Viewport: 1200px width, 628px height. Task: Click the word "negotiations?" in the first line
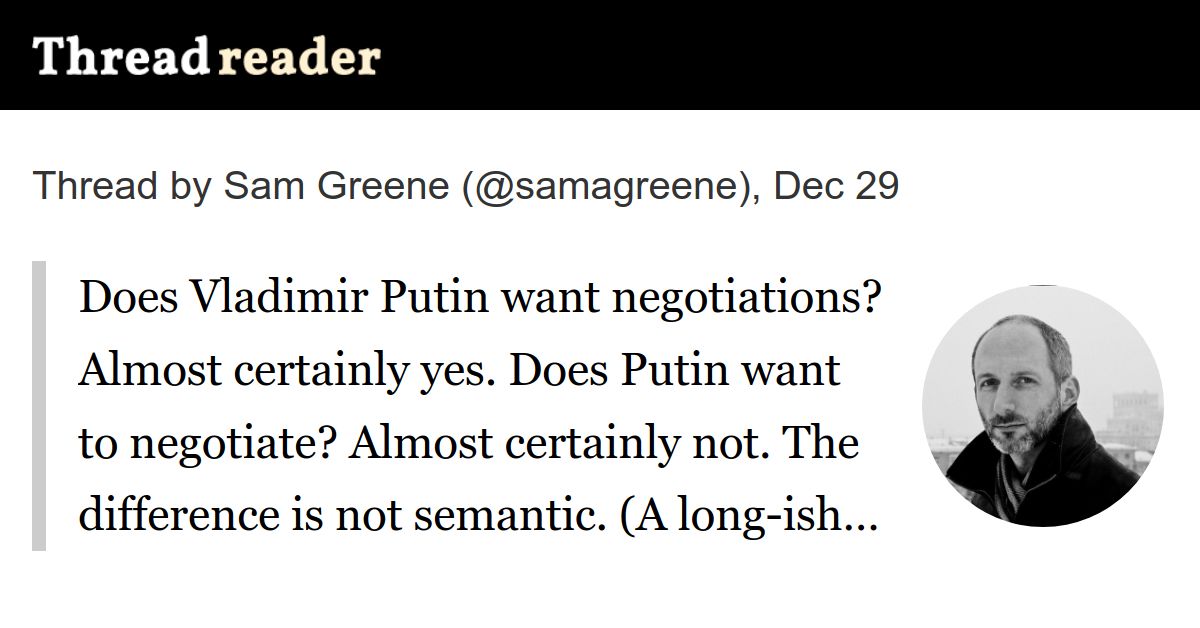click(746, 299)
